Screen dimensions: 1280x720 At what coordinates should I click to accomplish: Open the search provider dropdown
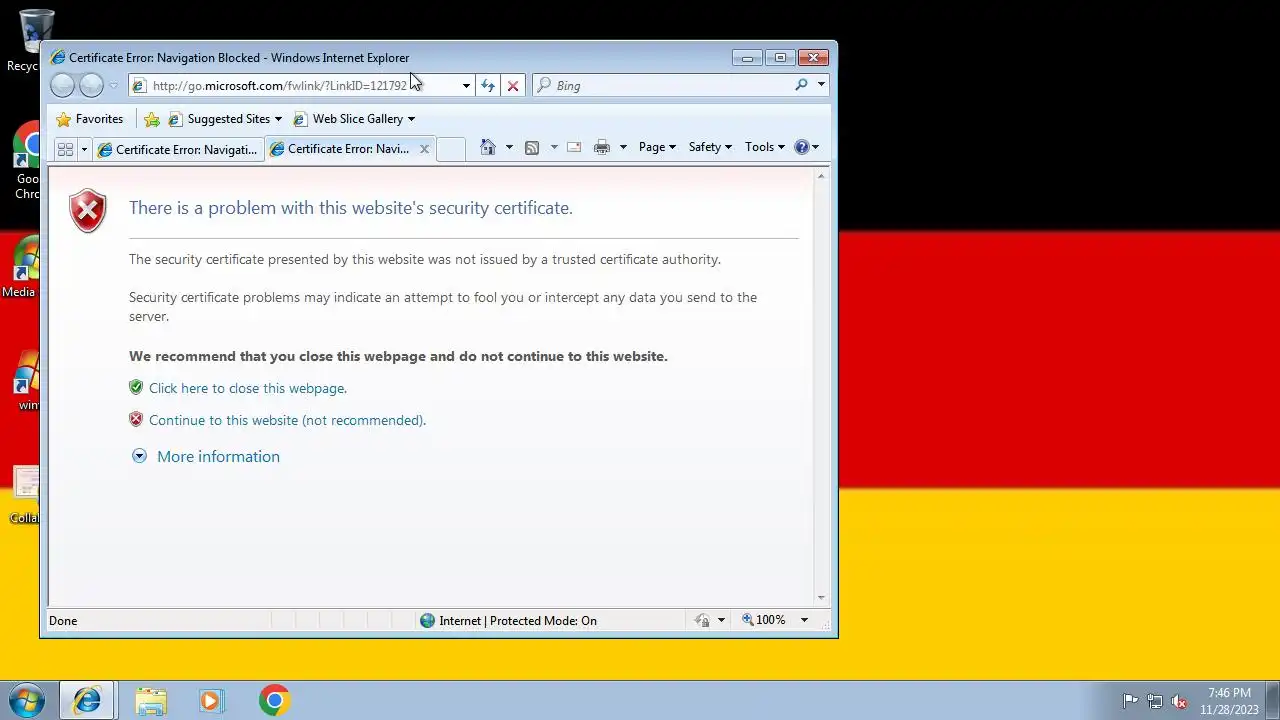[821, 85]
